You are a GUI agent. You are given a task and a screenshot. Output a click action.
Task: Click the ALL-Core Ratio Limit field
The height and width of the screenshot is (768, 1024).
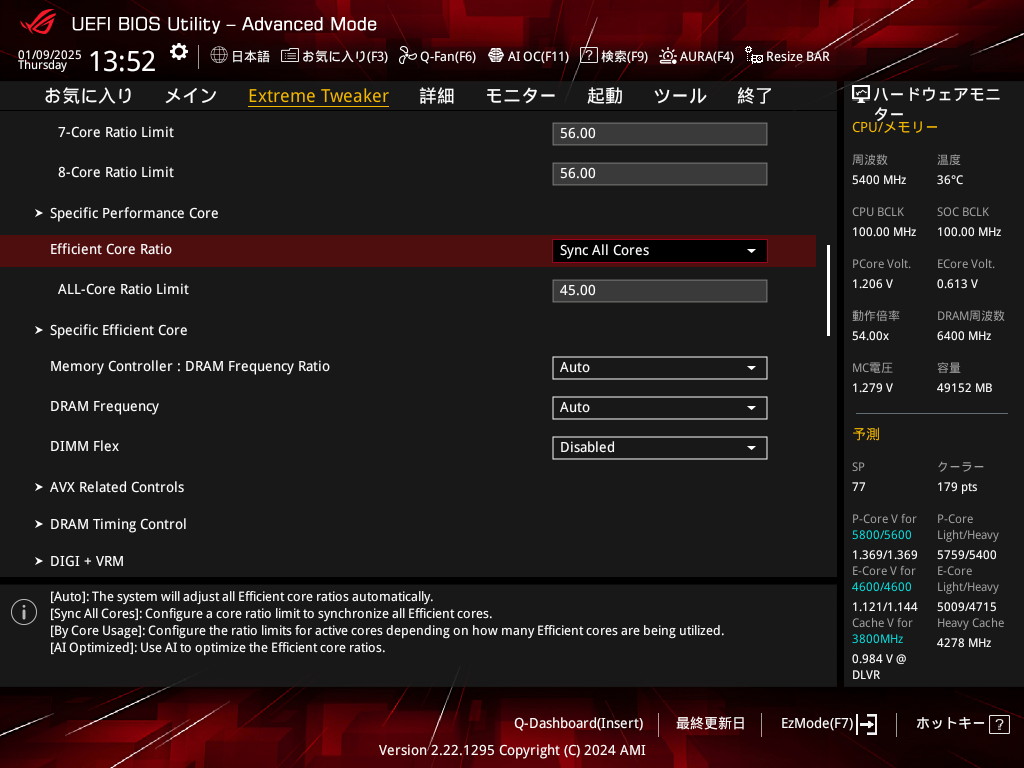[x=659, y=291]
